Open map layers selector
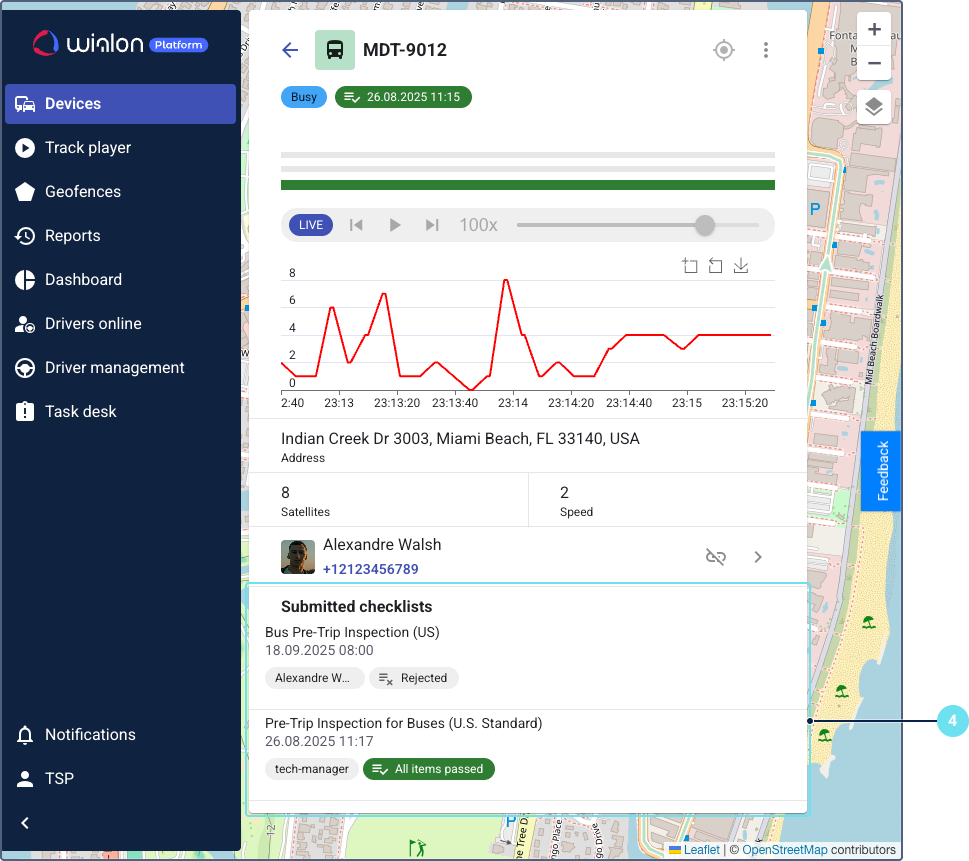This screenshot has width=969, height=861. click(x=874, y=107)
